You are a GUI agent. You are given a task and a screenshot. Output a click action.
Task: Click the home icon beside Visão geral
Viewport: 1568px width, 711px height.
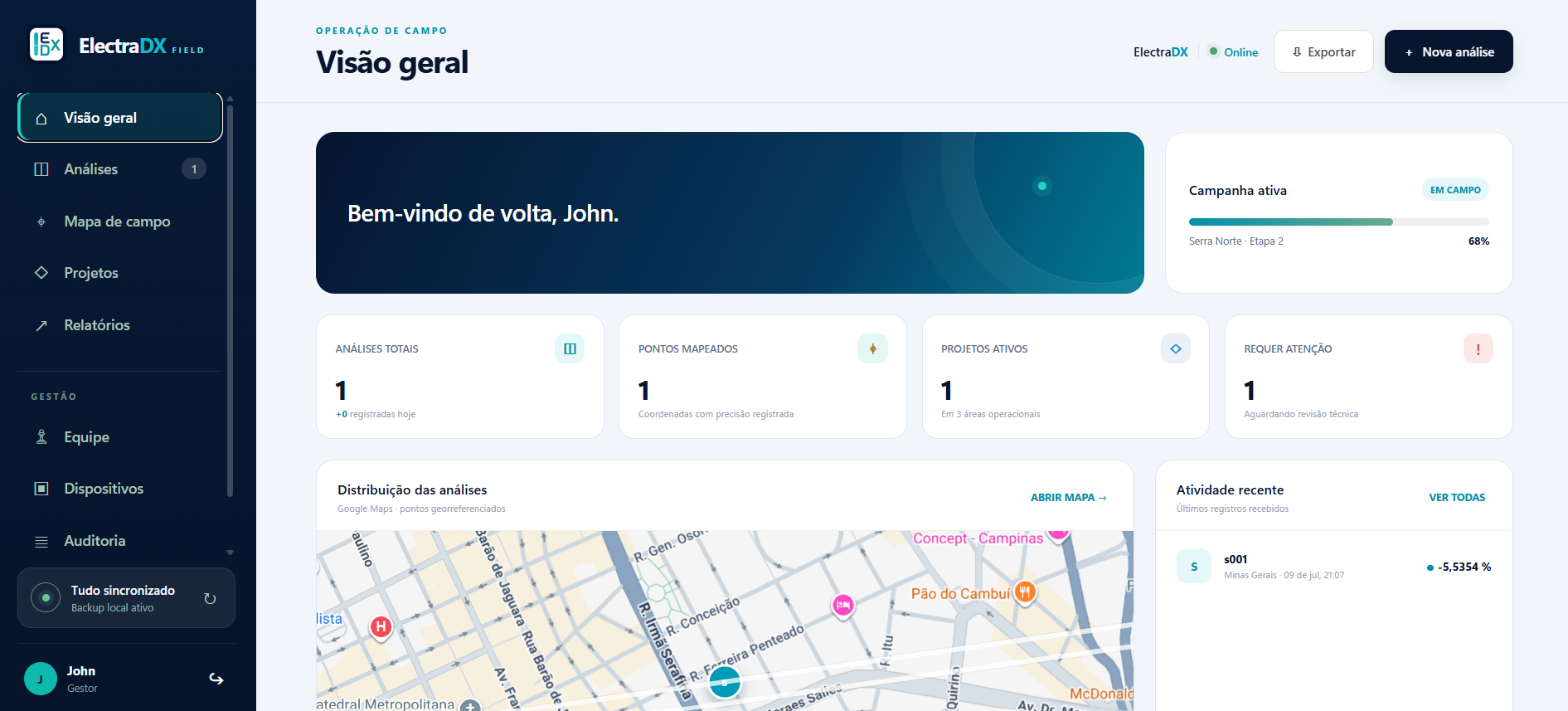coord(41,119)
